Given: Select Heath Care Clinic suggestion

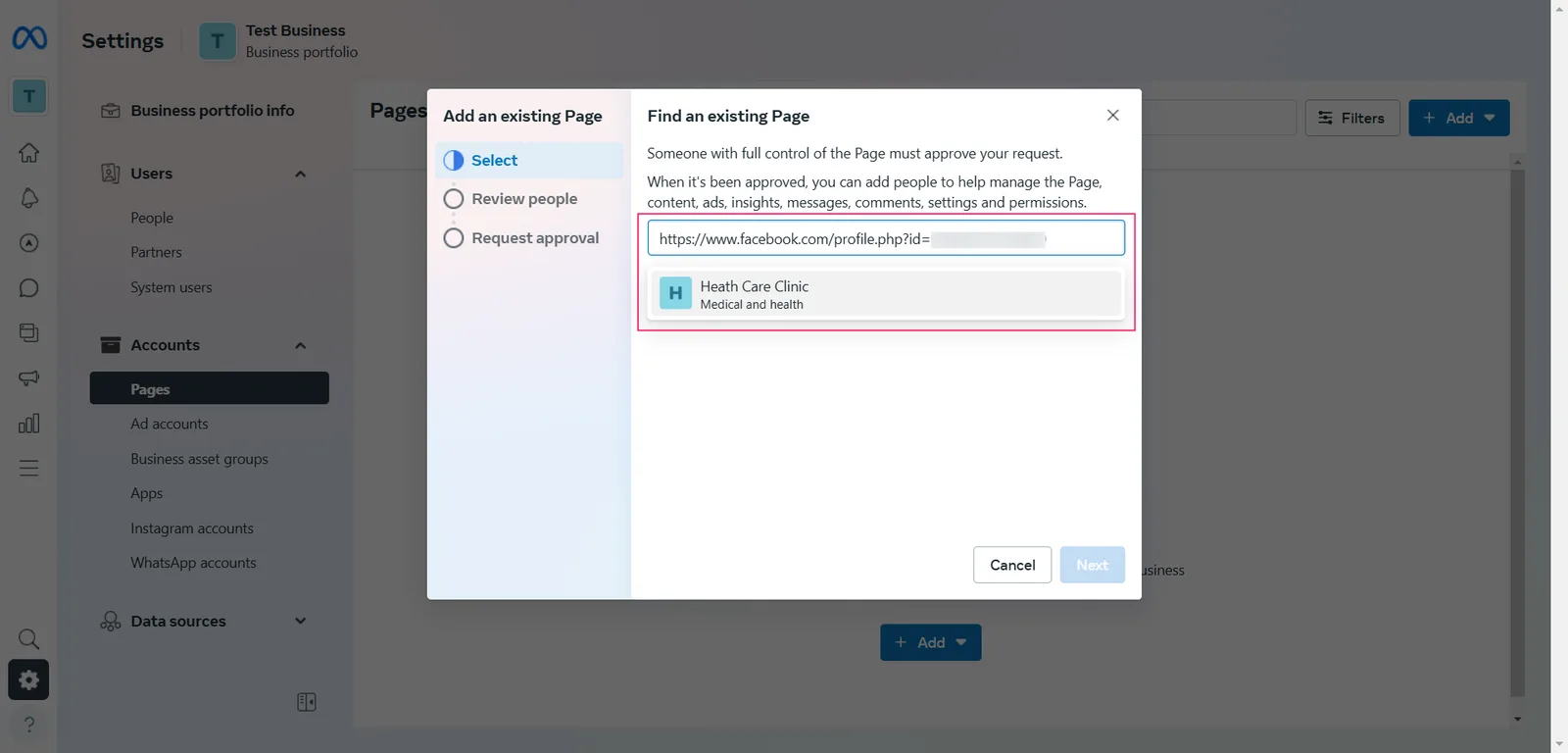Looking at the screenshot, I should 886,294.
